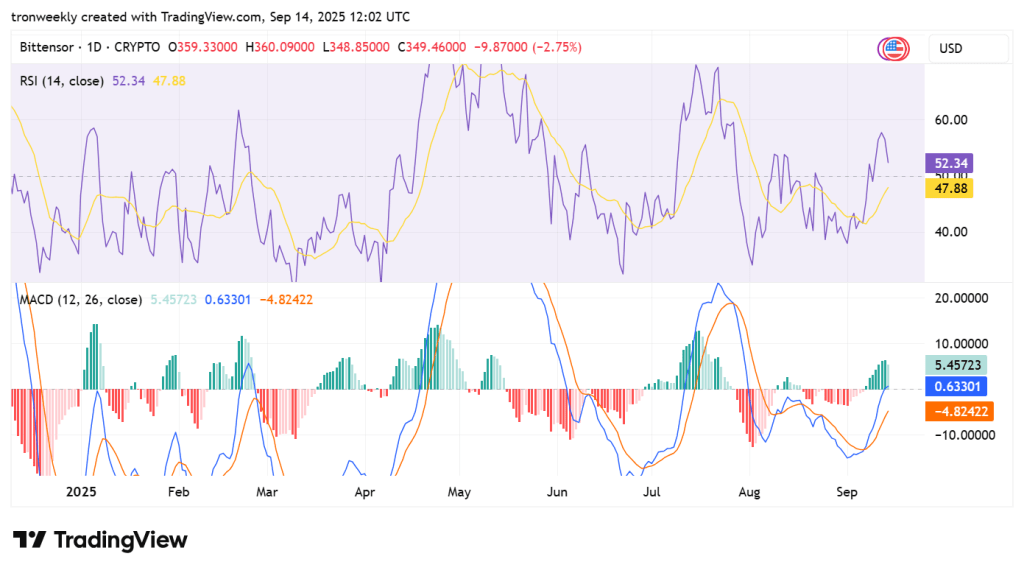Click the close price C349.46000 value
This screenshot has width=1024, height=573.
(432, 47)
